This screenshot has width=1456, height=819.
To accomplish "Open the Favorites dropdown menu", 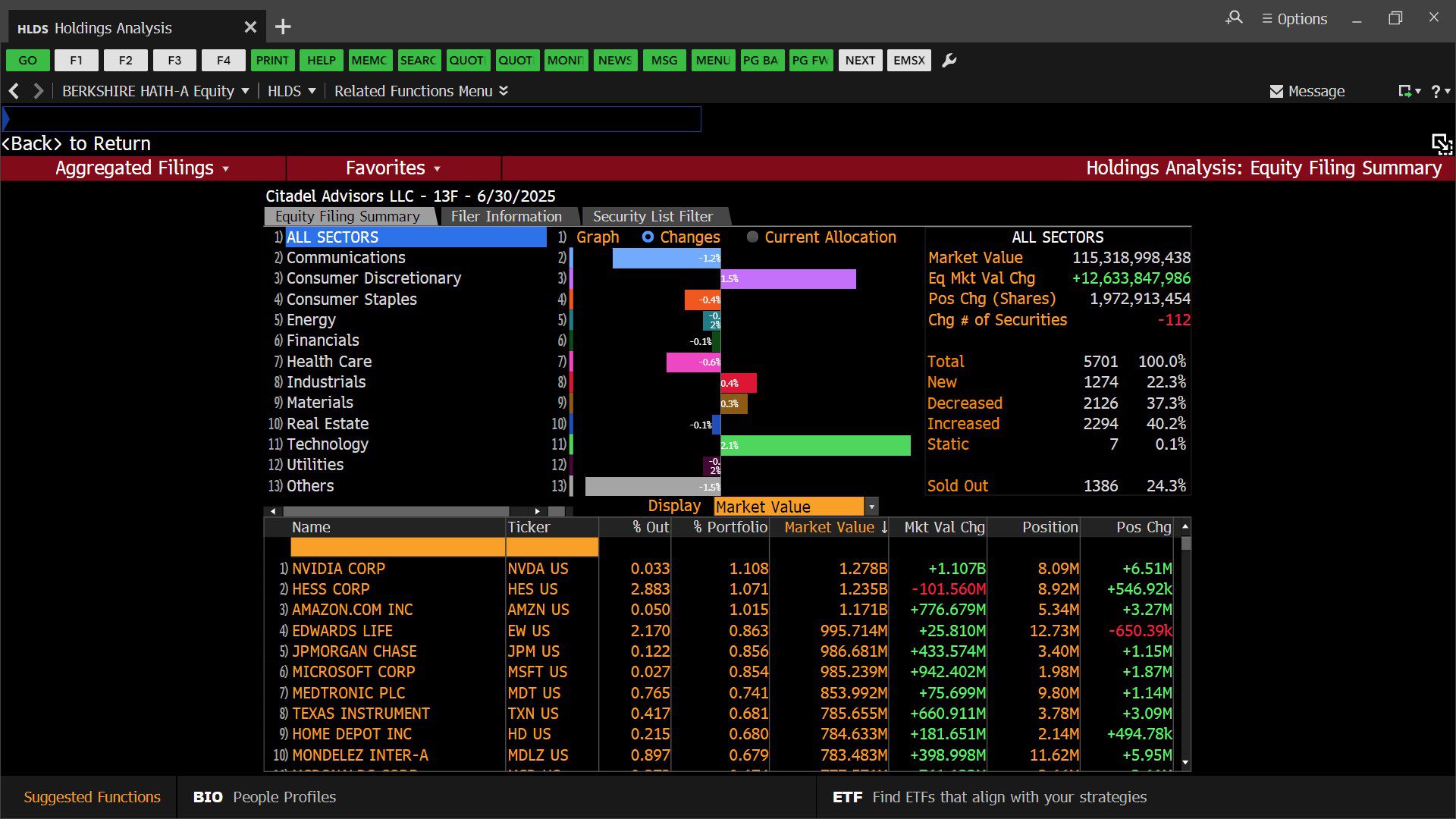I will tap(393, 168).
